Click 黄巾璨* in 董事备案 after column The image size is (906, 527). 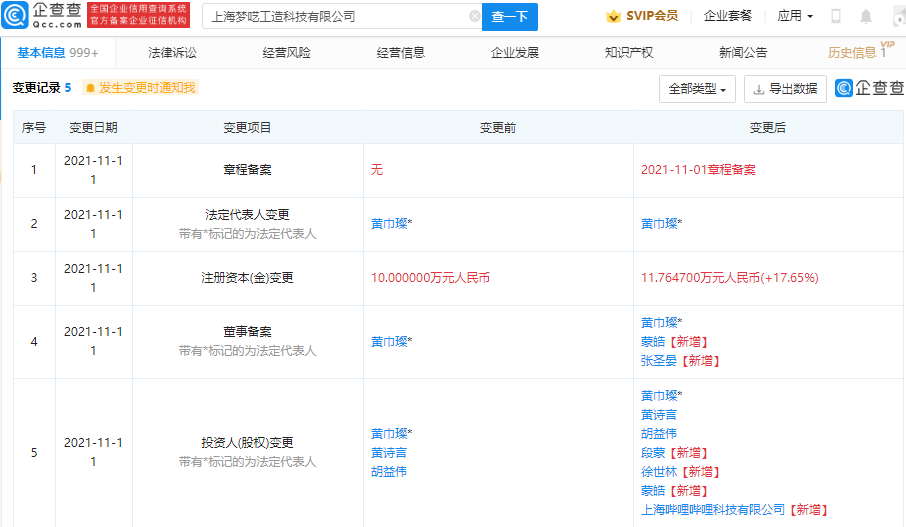[661, 322]
